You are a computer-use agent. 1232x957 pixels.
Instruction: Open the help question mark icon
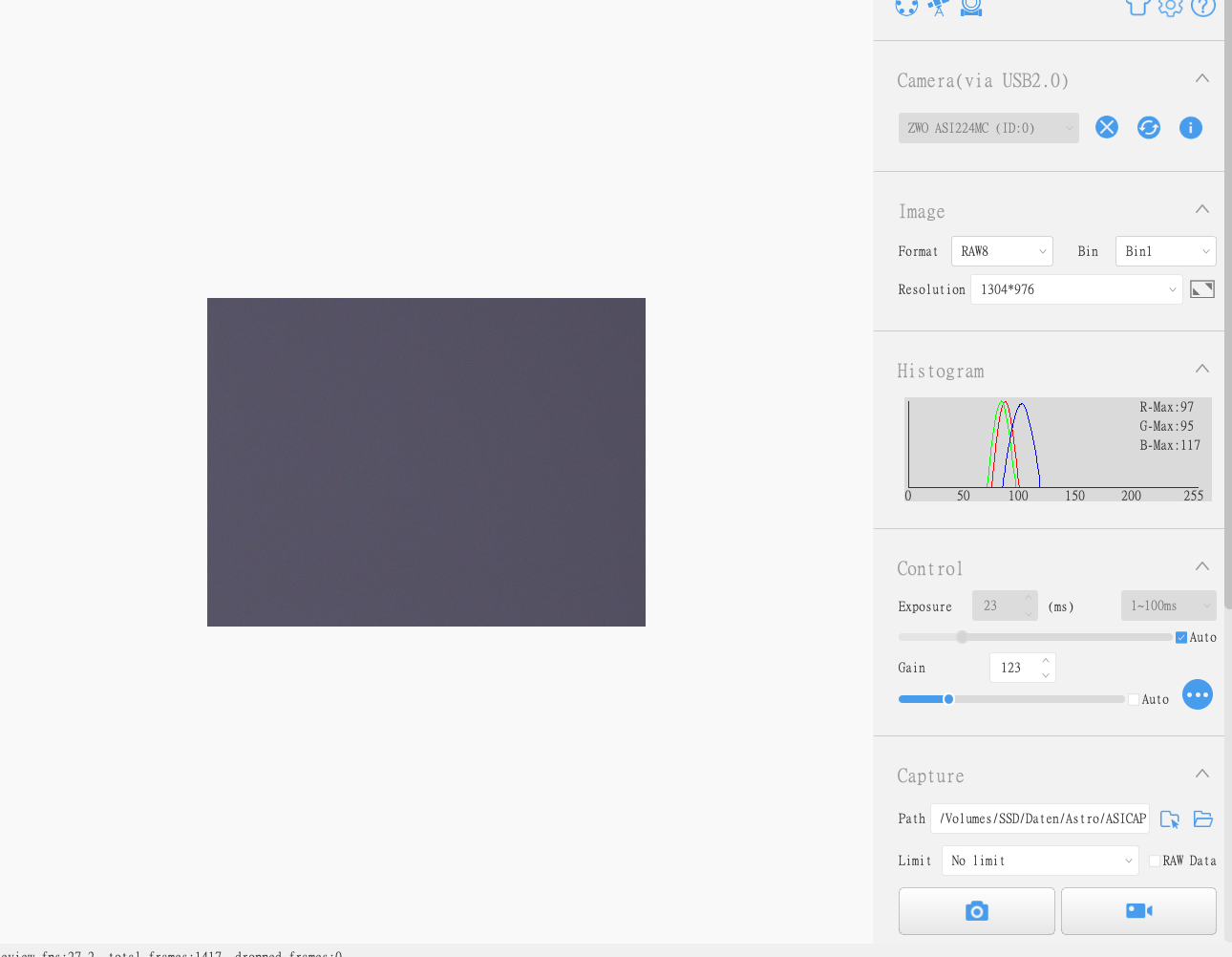[x=1203, y=7]
